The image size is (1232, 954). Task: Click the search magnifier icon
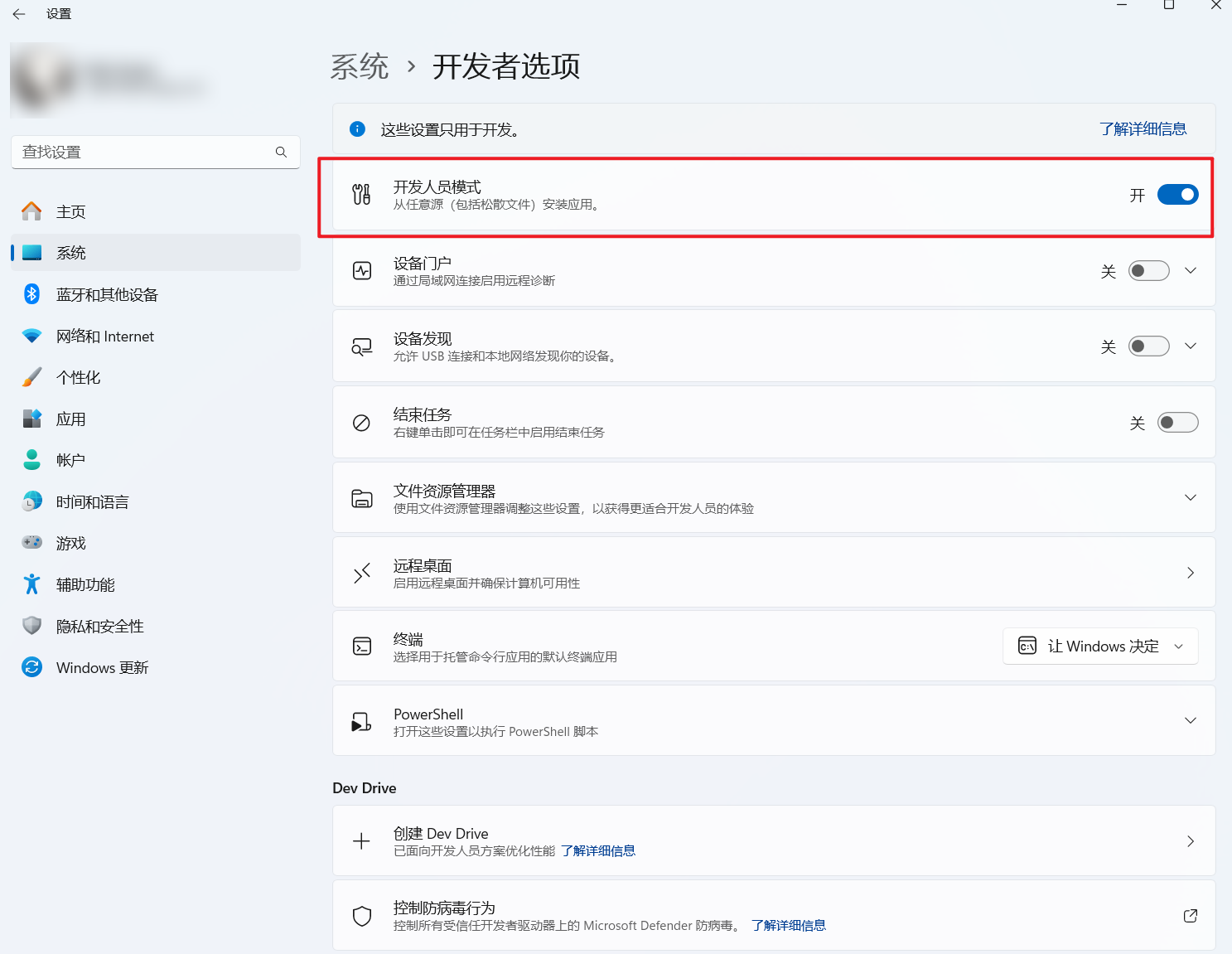click(x=281, y=153)
